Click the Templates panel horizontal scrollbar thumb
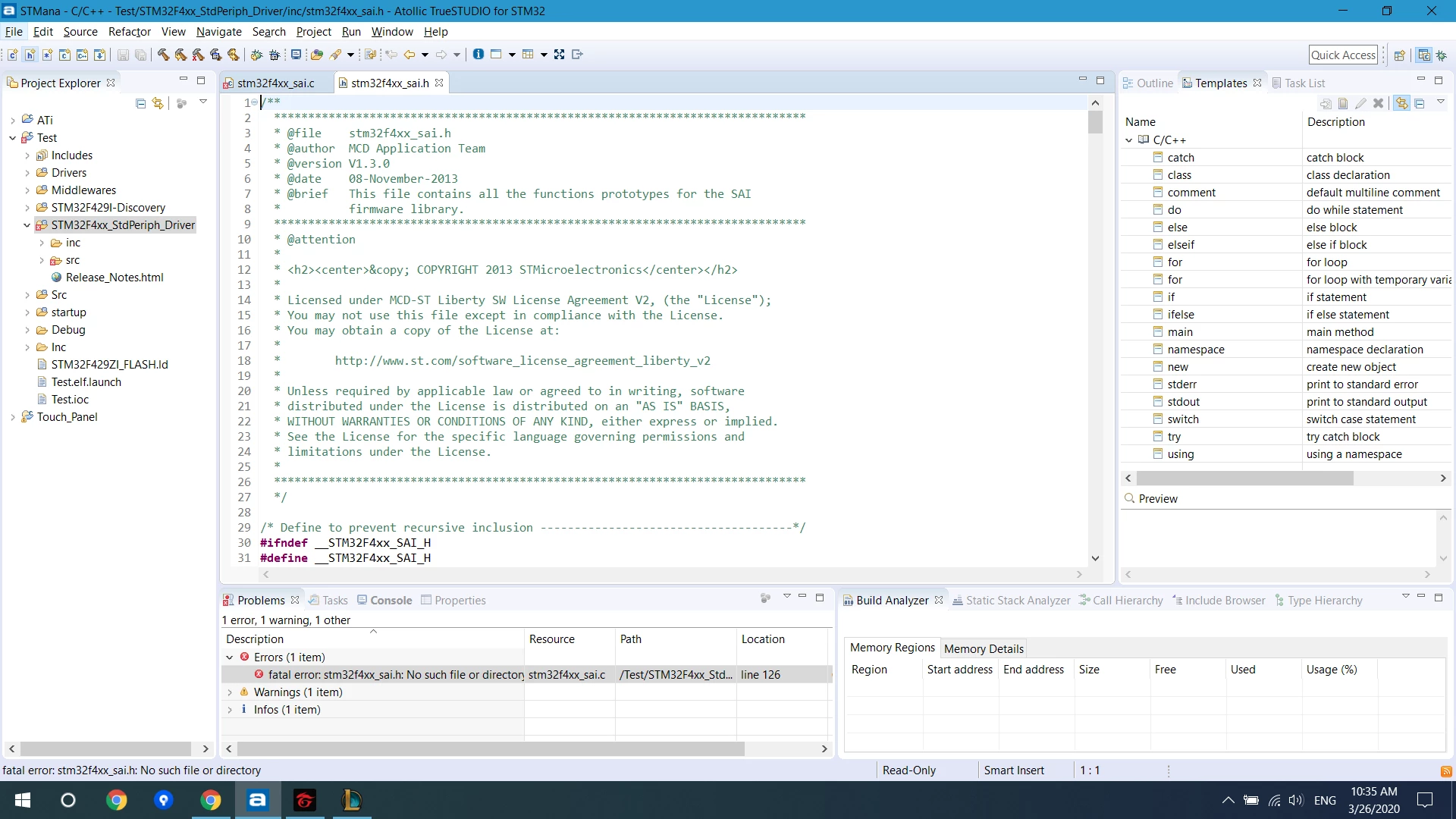Screen dimensions: 1456x819 (1244, 479)
